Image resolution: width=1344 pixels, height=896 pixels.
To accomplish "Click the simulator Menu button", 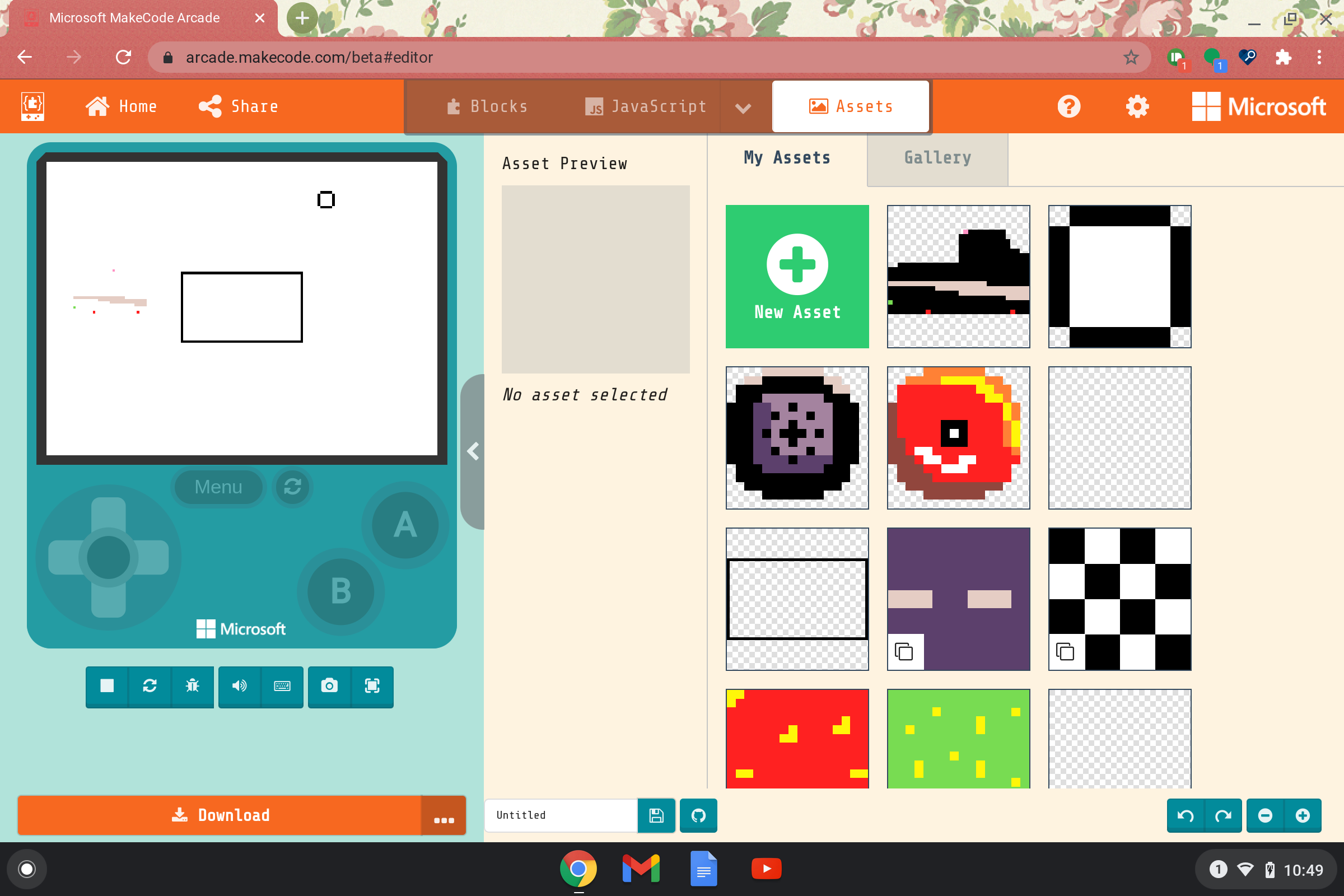I will tap(218, 487).
